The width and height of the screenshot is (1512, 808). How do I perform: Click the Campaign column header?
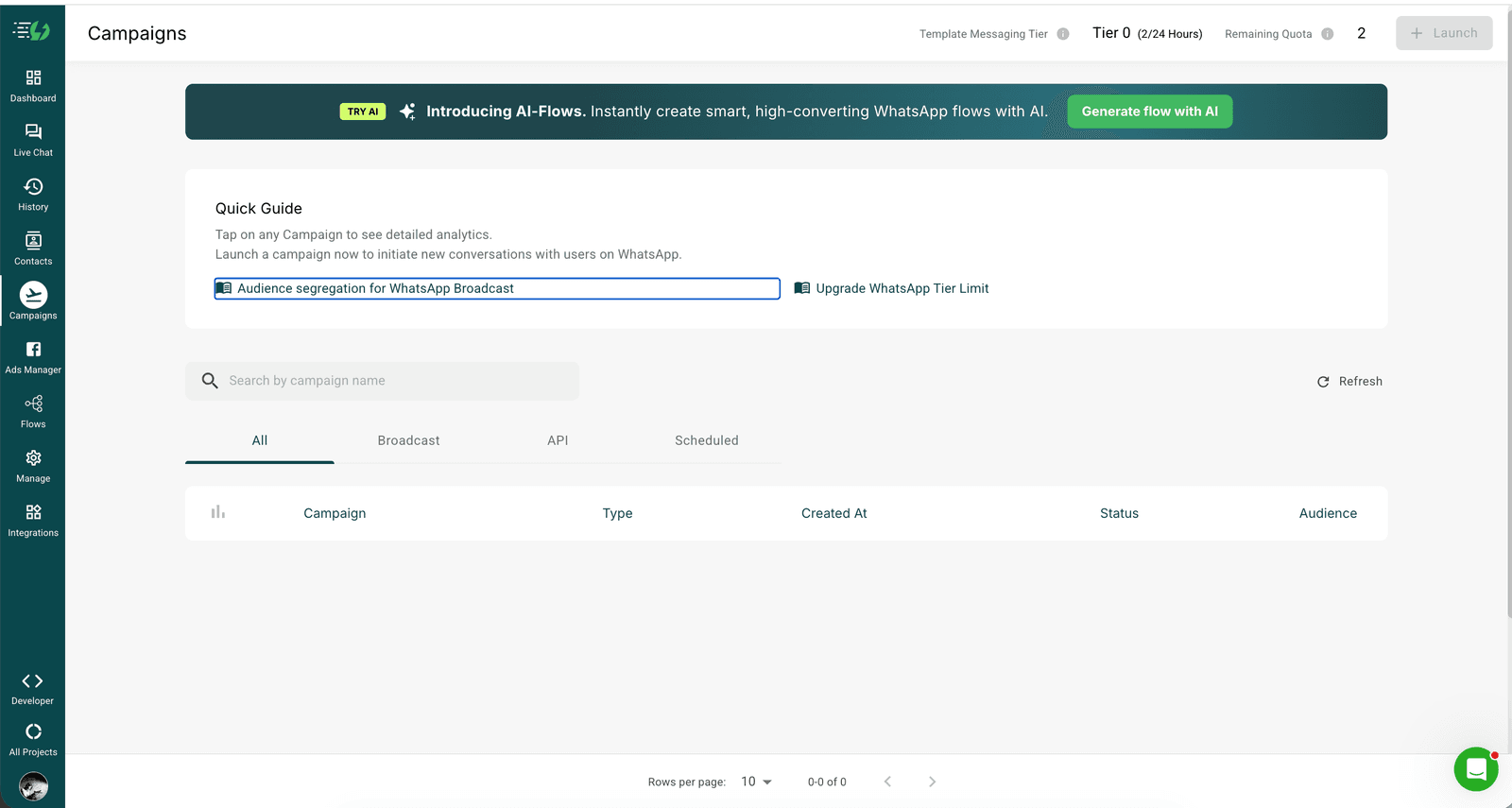point(335,513)
